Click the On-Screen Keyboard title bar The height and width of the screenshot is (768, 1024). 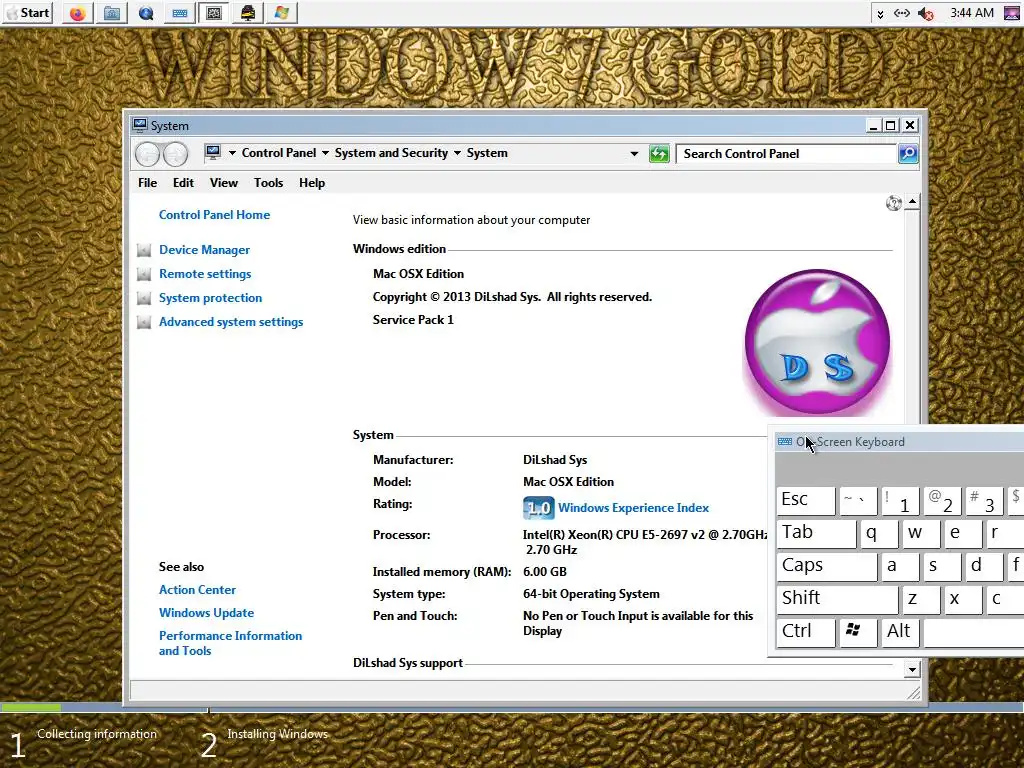point(900,442)
